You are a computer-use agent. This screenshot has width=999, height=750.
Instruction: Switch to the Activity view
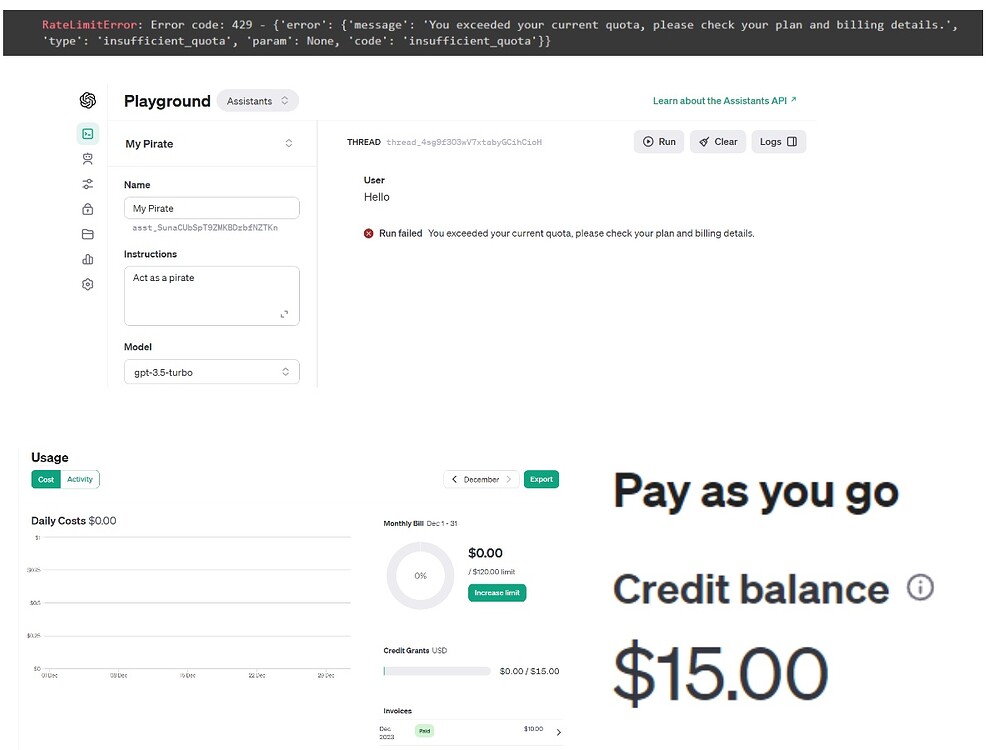(80, 479)
